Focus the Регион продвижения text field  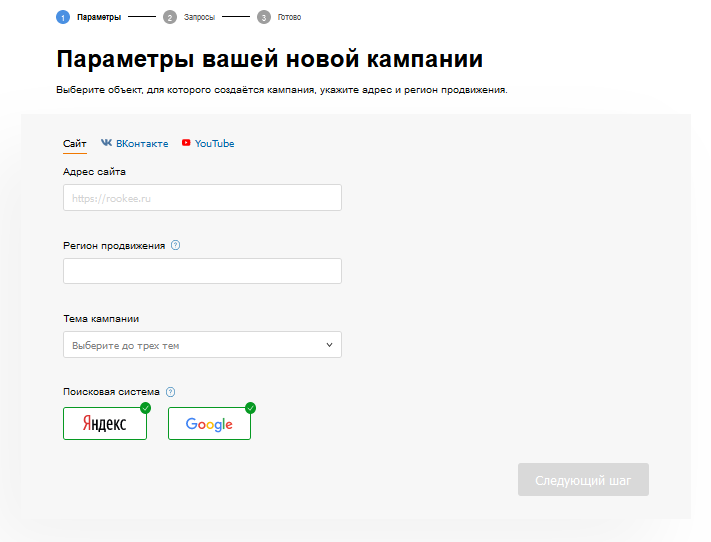click(202, 271)
